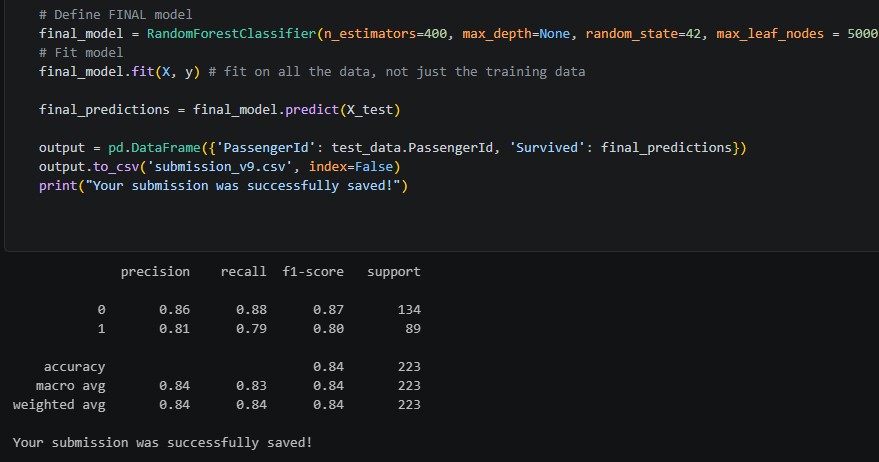Click accuracy row support value 223

click(409, 367)
